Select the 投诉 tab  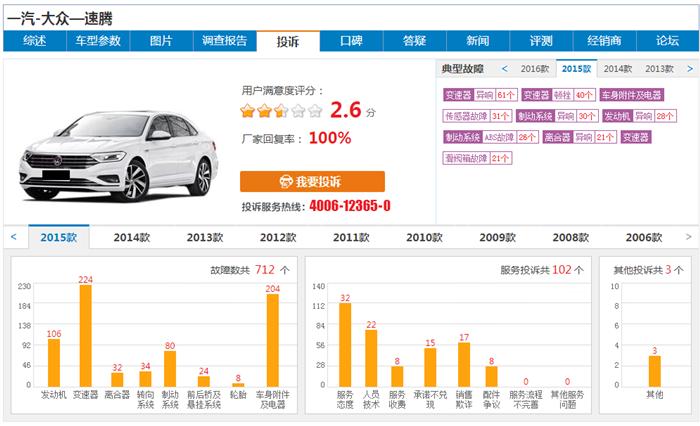(288, 41)
